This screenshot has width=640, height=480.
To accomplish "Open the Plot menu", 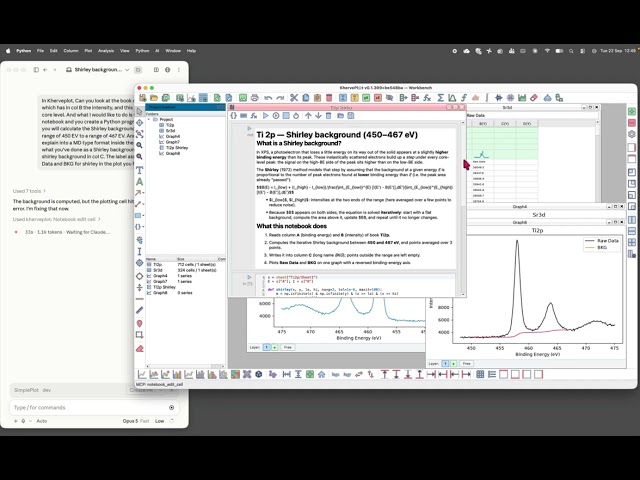I will (x=88, y=51).
